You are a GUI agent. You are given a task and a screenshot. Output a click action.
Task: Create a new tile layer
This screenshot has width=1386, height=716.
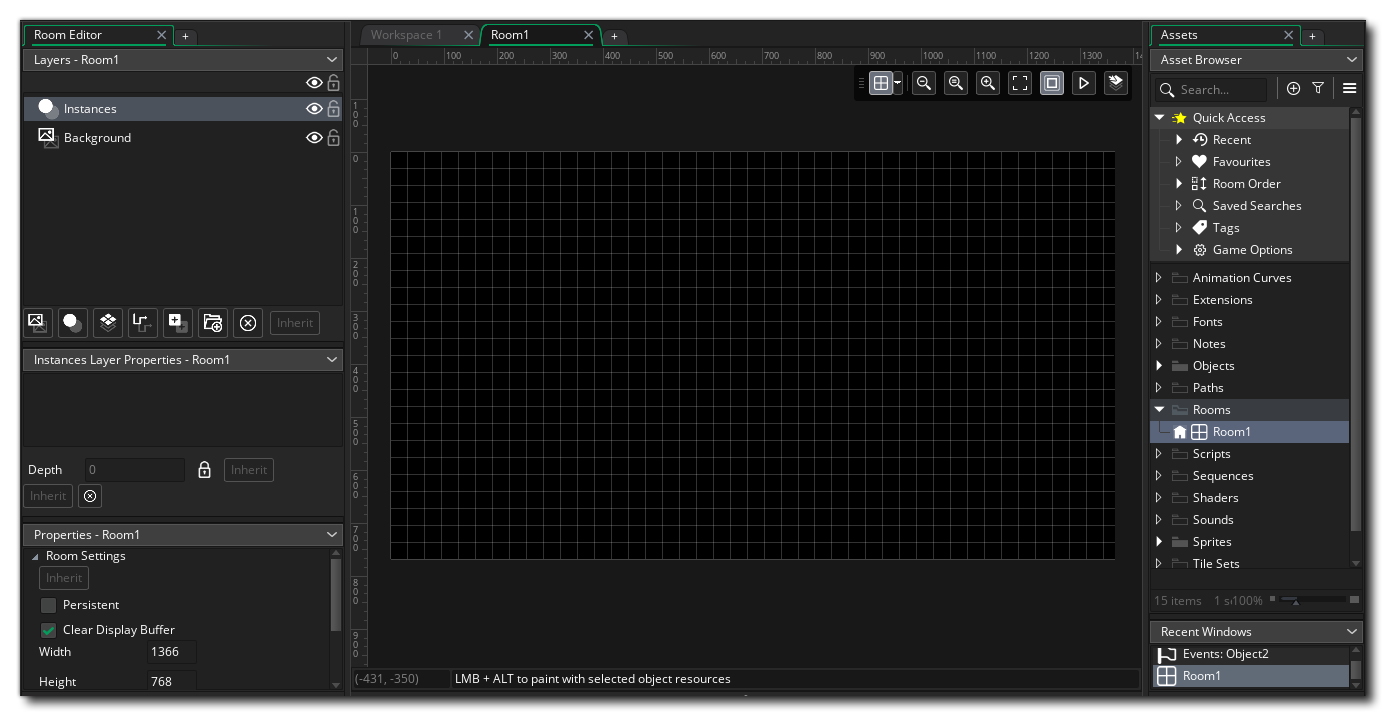coord(108,323)
